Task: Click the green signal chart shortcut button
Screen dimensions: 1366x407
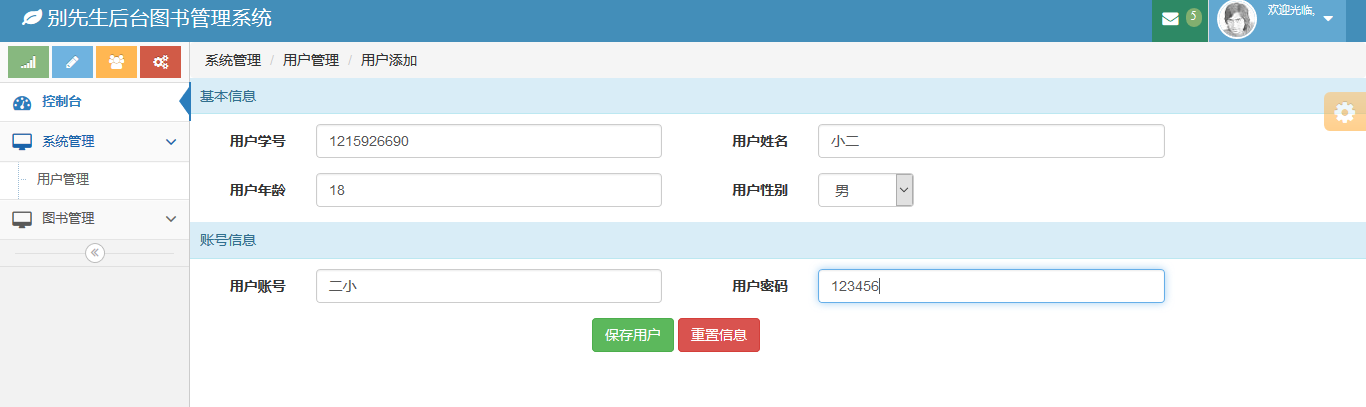Action: point(29,62)
